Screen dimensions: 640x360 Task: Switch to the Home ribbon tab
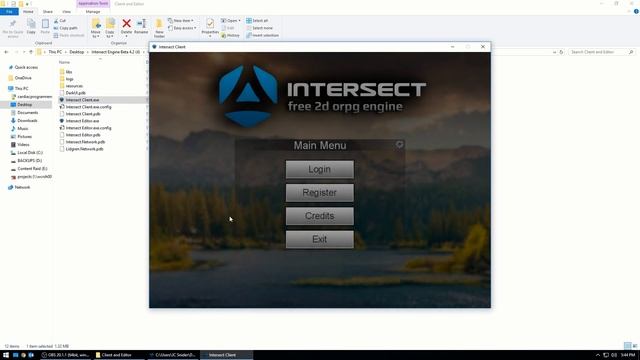pyautogui.click(x=28, y=11)
